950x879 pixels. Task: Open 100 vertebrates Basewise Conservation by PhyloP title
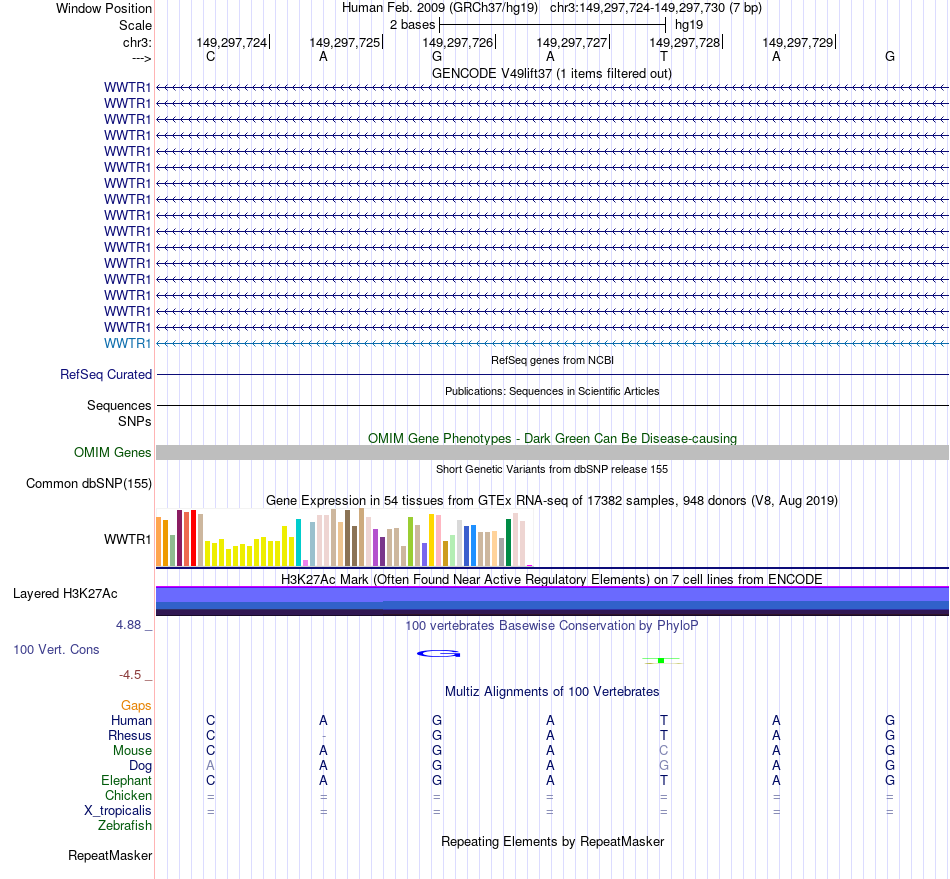(x=552, y=625)
